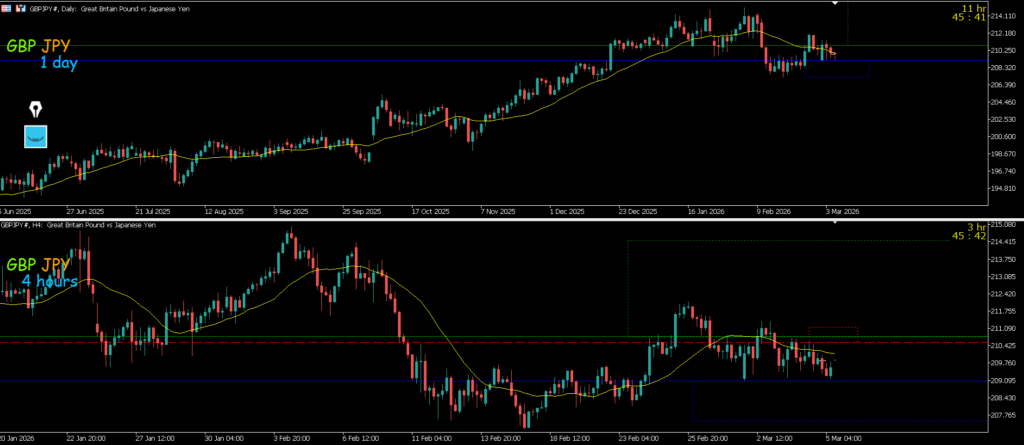Click the '25 Sep 2025' date on Daily time axis
The height and width of the screenshot is (445, 1024).
pyautogui.click(x=362, y=212)
